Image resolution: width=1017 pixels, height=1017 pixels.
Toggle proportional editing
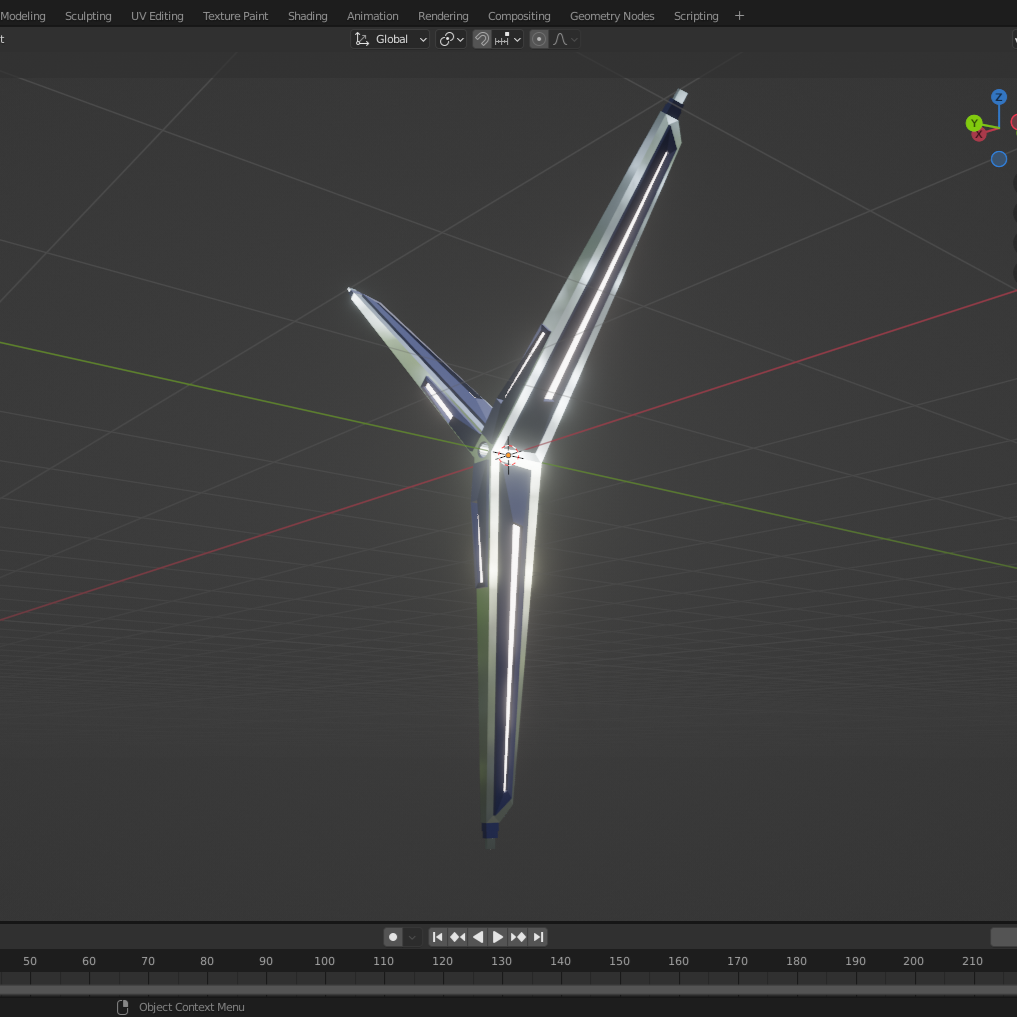(x=539, y=39)
